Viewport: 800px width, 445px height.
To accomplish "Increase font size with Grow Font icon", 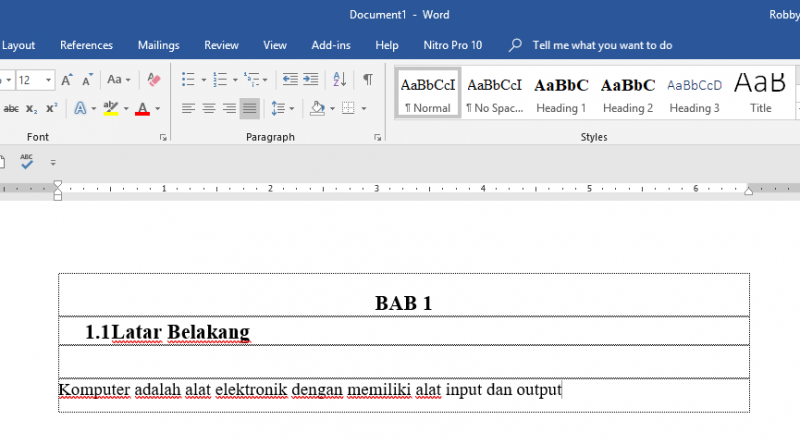I will tap(66, 80).
